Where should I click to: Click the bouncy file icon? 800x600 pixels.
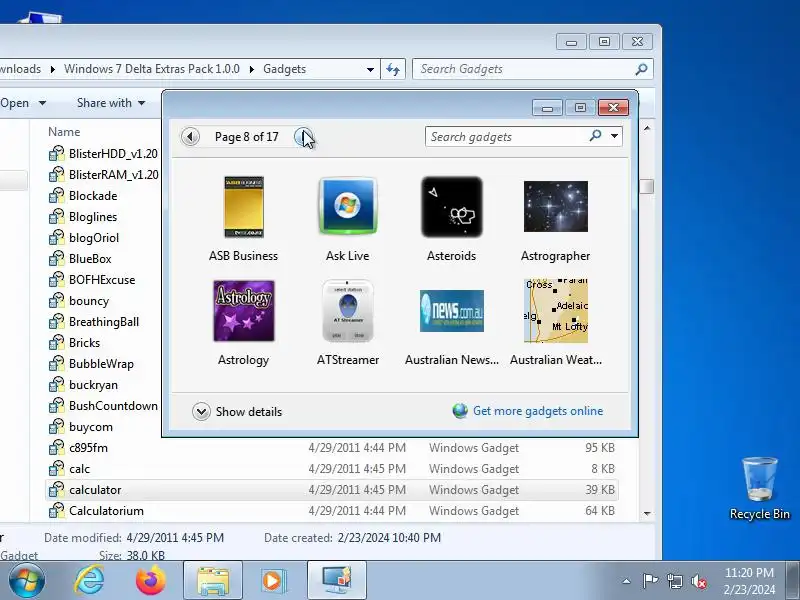tap(56, 301)
